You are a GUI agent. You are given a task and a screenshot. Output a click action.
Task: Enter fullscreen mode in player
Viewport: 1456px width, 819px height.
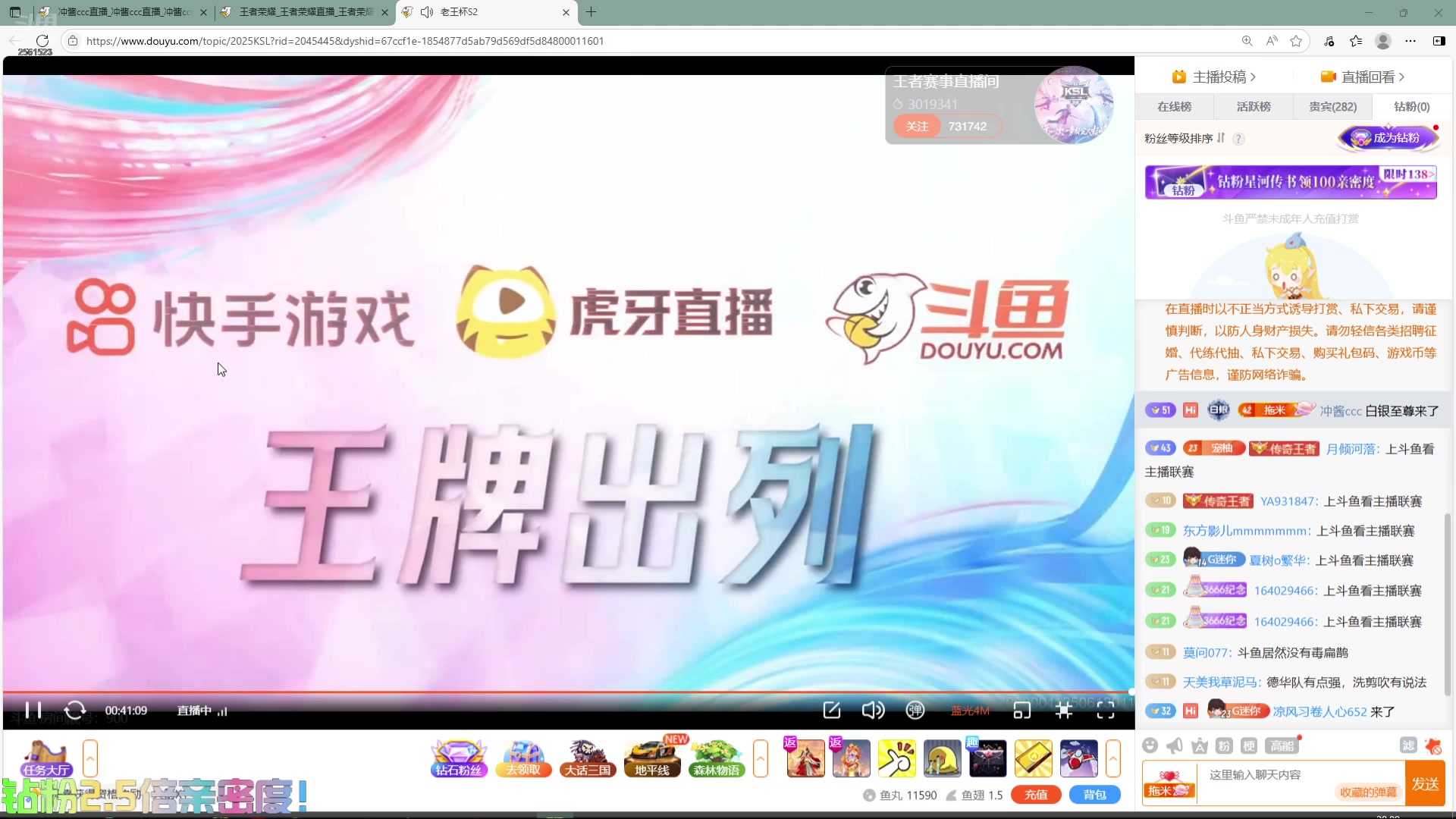tap(1106, 711)
